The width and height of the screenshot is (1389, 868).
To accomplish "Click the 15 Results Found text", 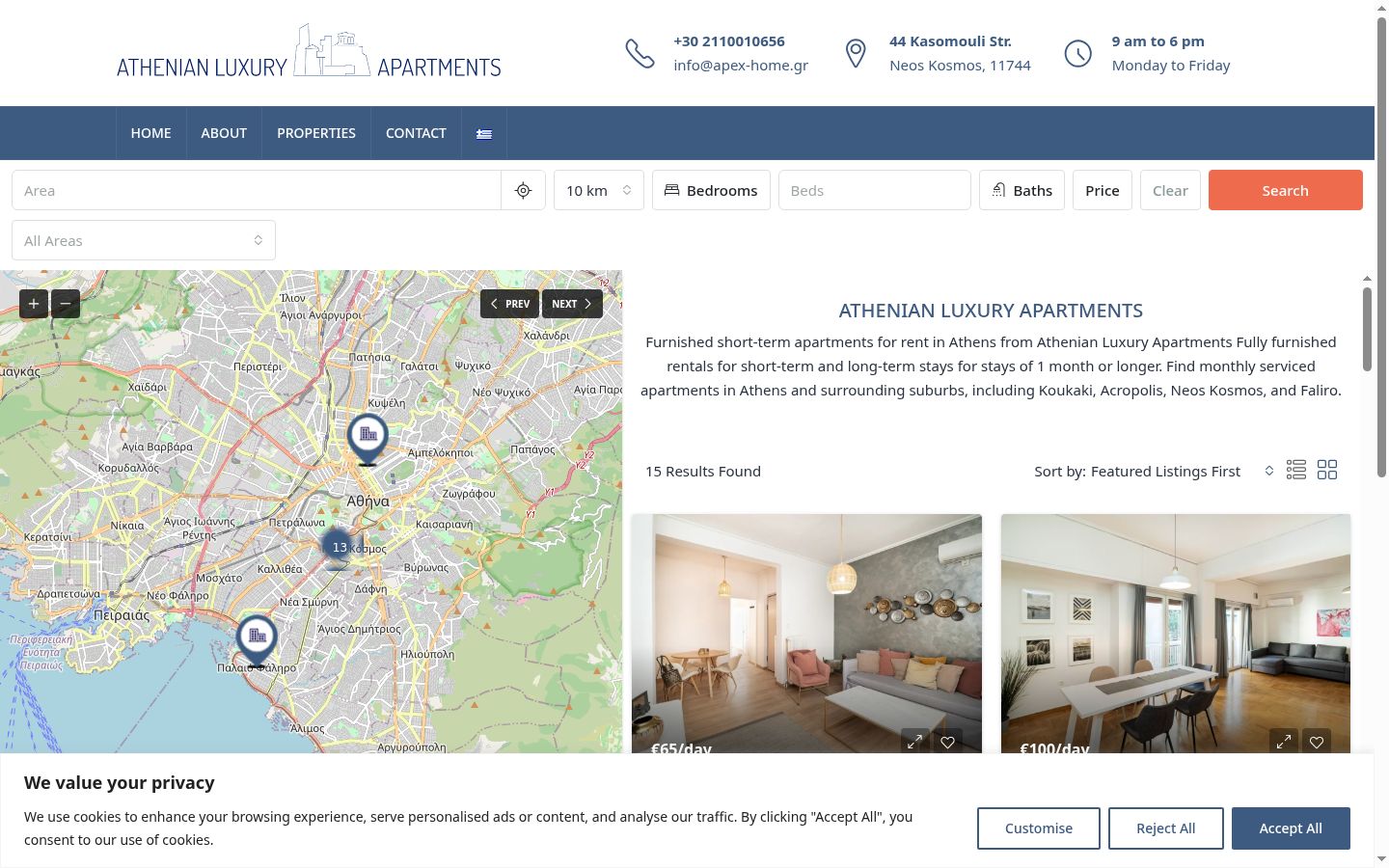I will pyautogui.click(x=703, y=472).
